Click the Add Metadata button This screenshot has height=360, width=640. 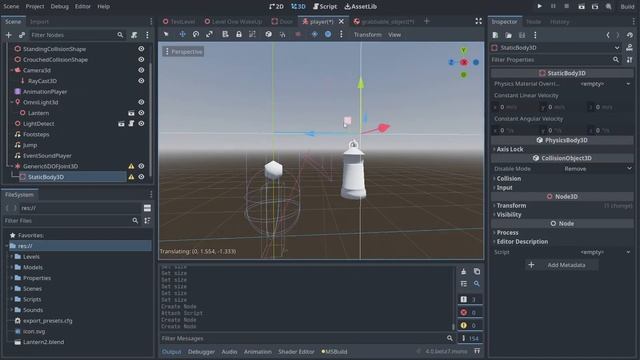pyautogui.click(x=562, y=265)
